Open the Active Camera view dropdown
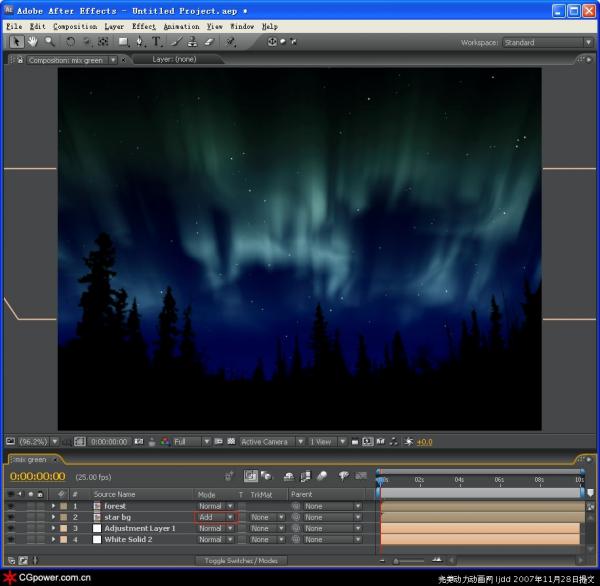The image size is (600, 586). (x=272, y=442)
